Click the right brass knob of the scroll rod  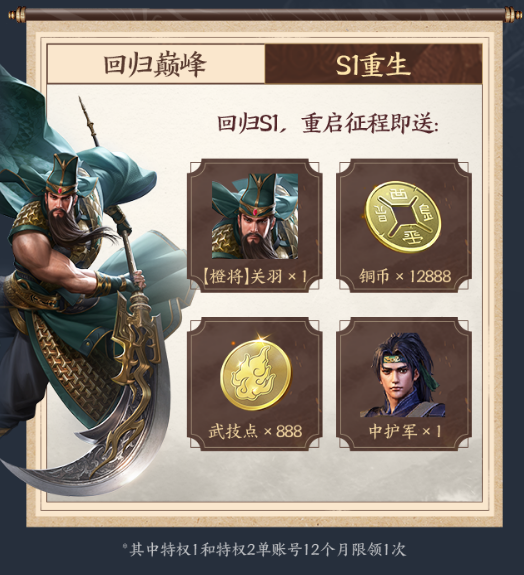pos(513,15)
